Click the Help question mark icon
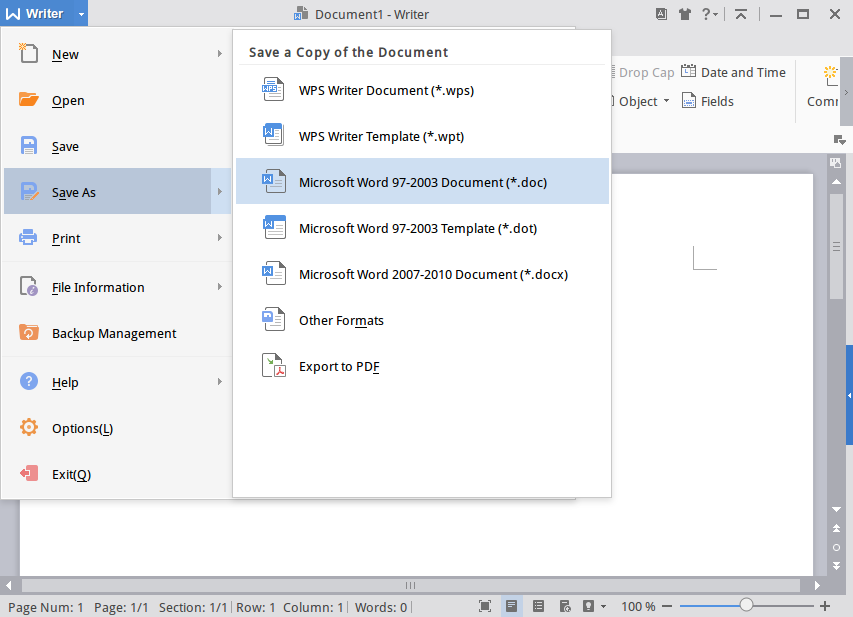Image resolution: width=853 pixels, height=617 pixels. coord(28,381)
